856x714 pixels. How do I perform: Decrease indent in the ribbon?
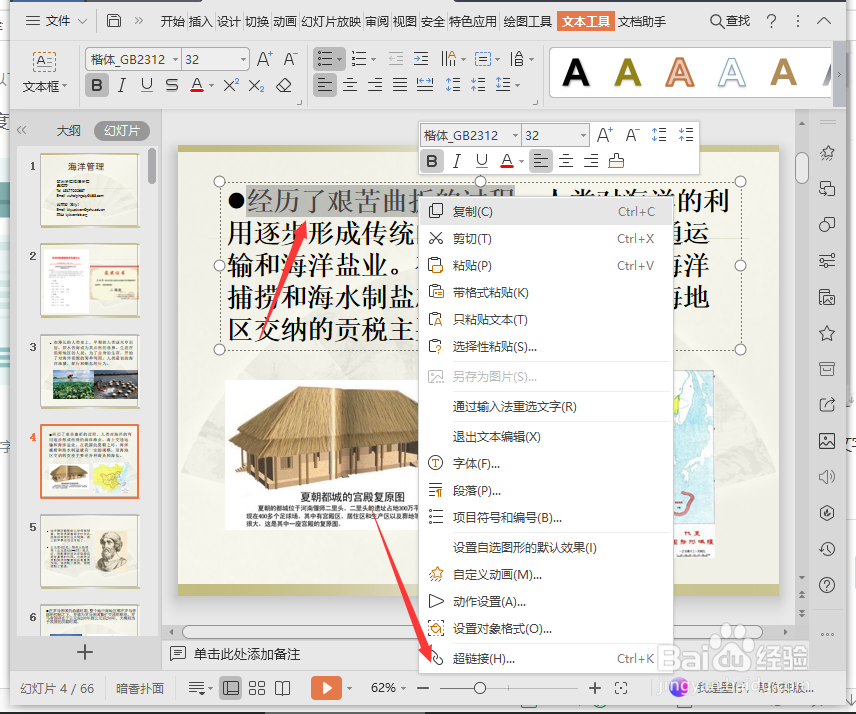[396, 59]
